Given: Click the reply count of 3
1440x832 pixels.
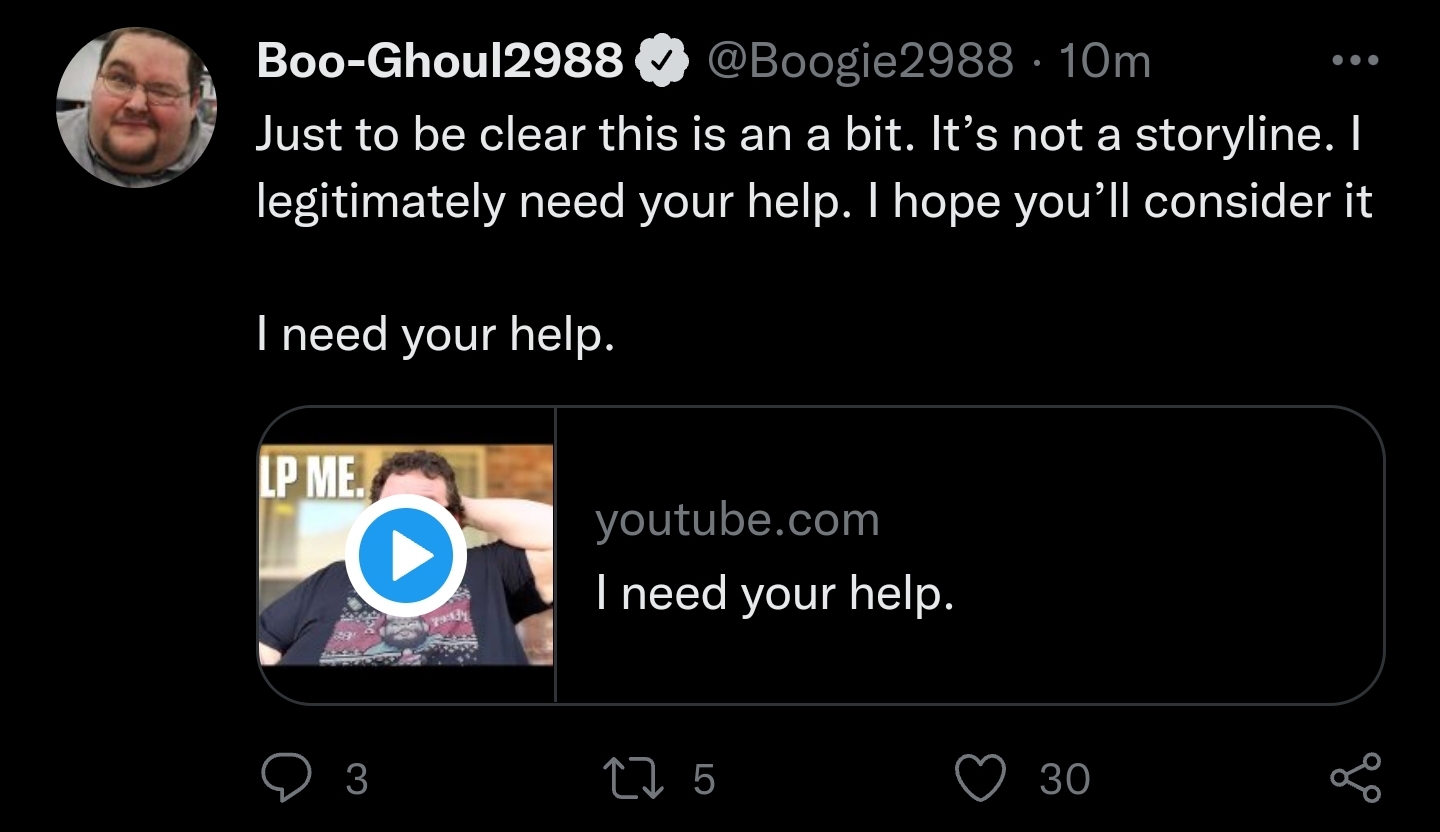Looking at the screenshot, I should click(356, 780).
